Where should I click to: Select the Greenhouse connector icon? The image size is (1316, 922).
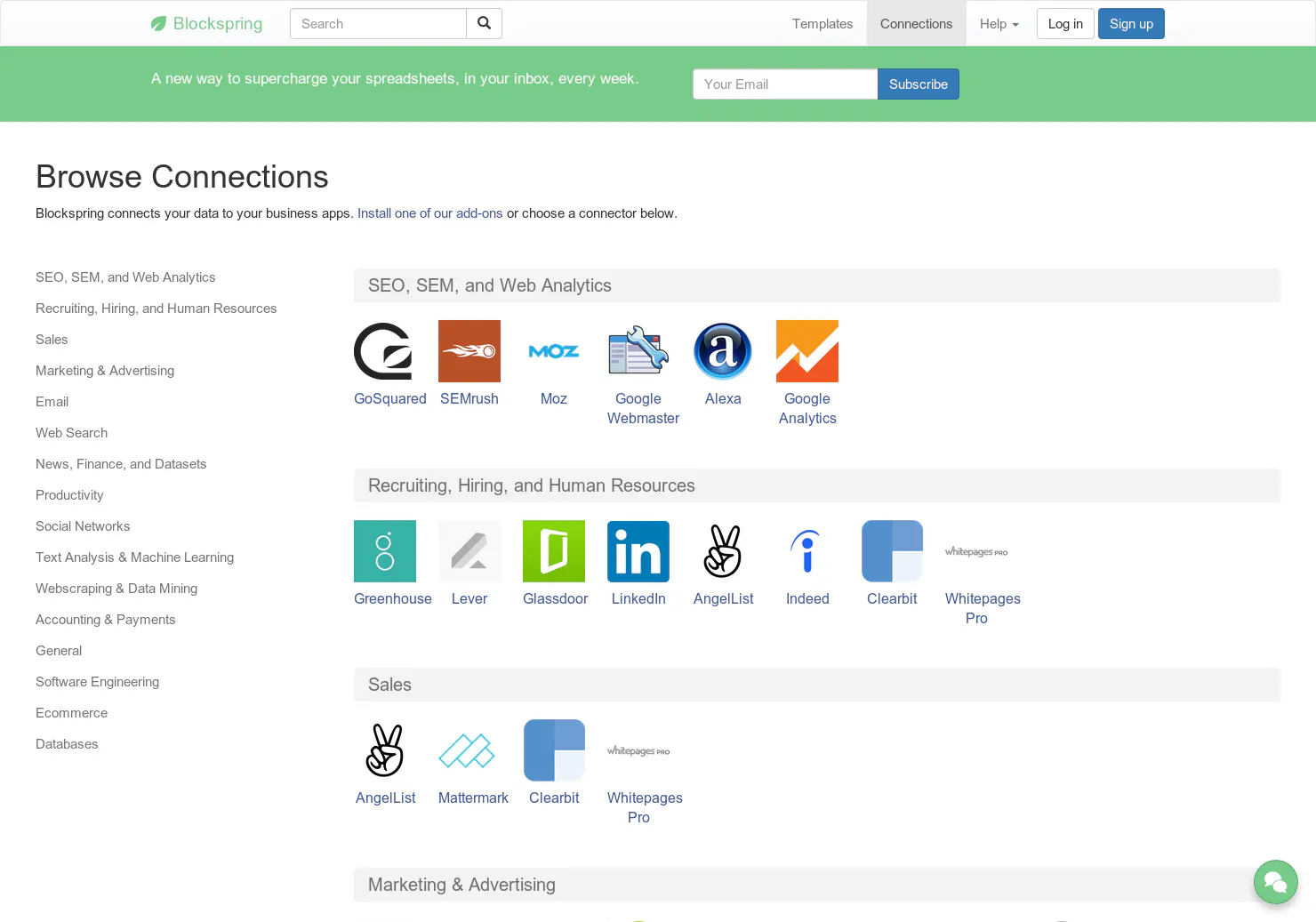385,551
